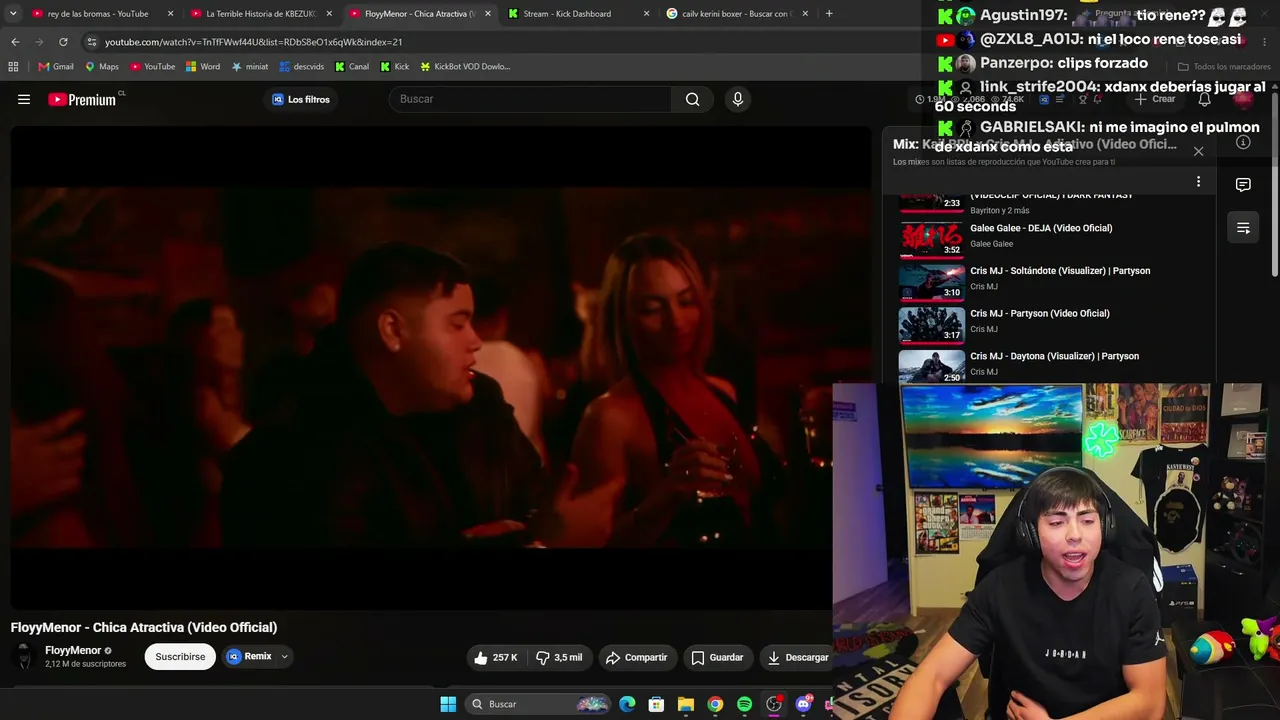This screenshot has height=720, width=1280.
Task: Open the YouTube hamburger guide menu
Action: pos(24,99)
